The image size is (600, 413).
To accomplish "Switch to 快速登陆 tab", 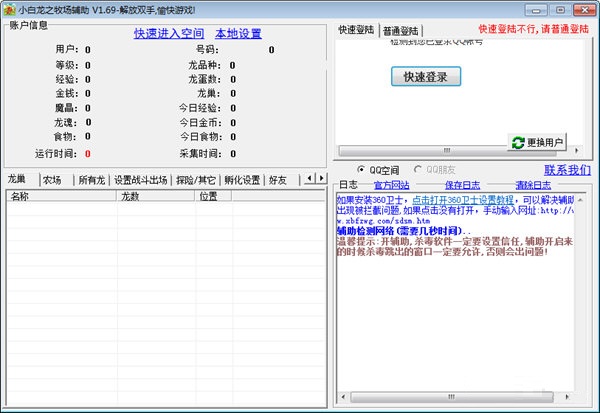I will pos(356,30).
